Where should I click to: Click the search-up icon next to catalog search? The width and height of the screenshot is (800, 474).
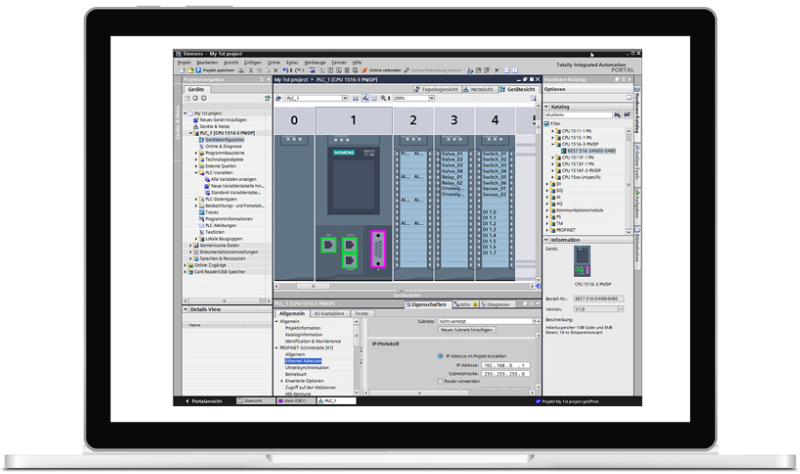click(x=627, y=115)
